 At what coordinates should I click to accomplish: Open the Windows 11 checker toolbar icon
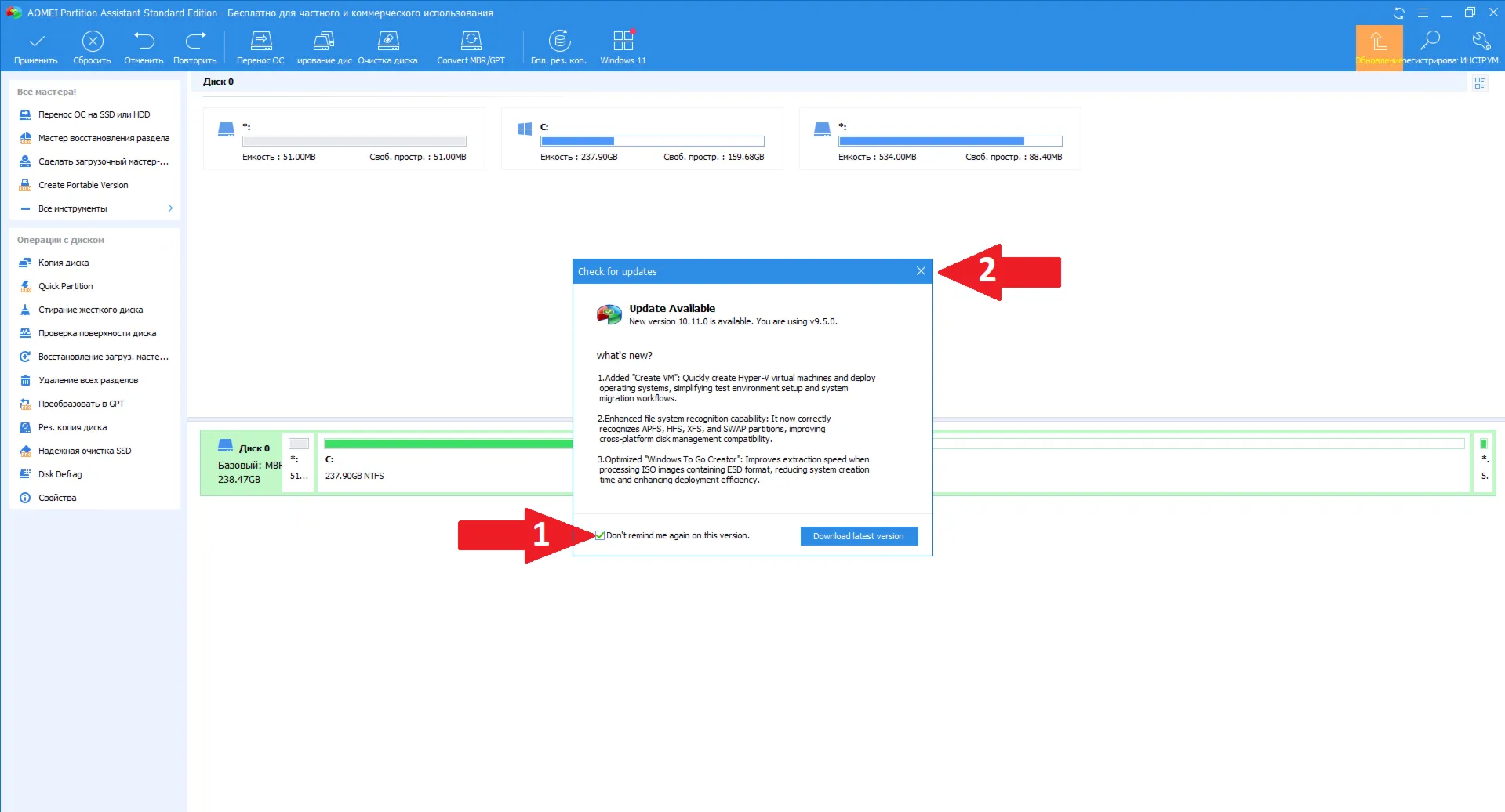[623, 48]
